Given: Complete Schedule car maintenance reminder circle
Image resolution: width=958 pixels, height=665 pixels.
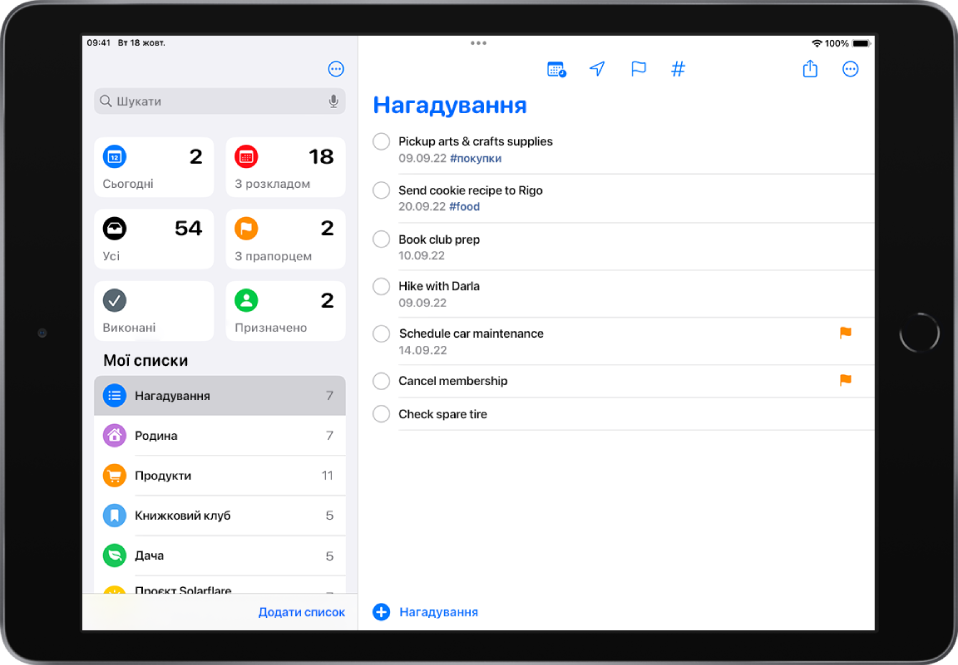Looking at the screenshot, I should [x=381, y=334].
